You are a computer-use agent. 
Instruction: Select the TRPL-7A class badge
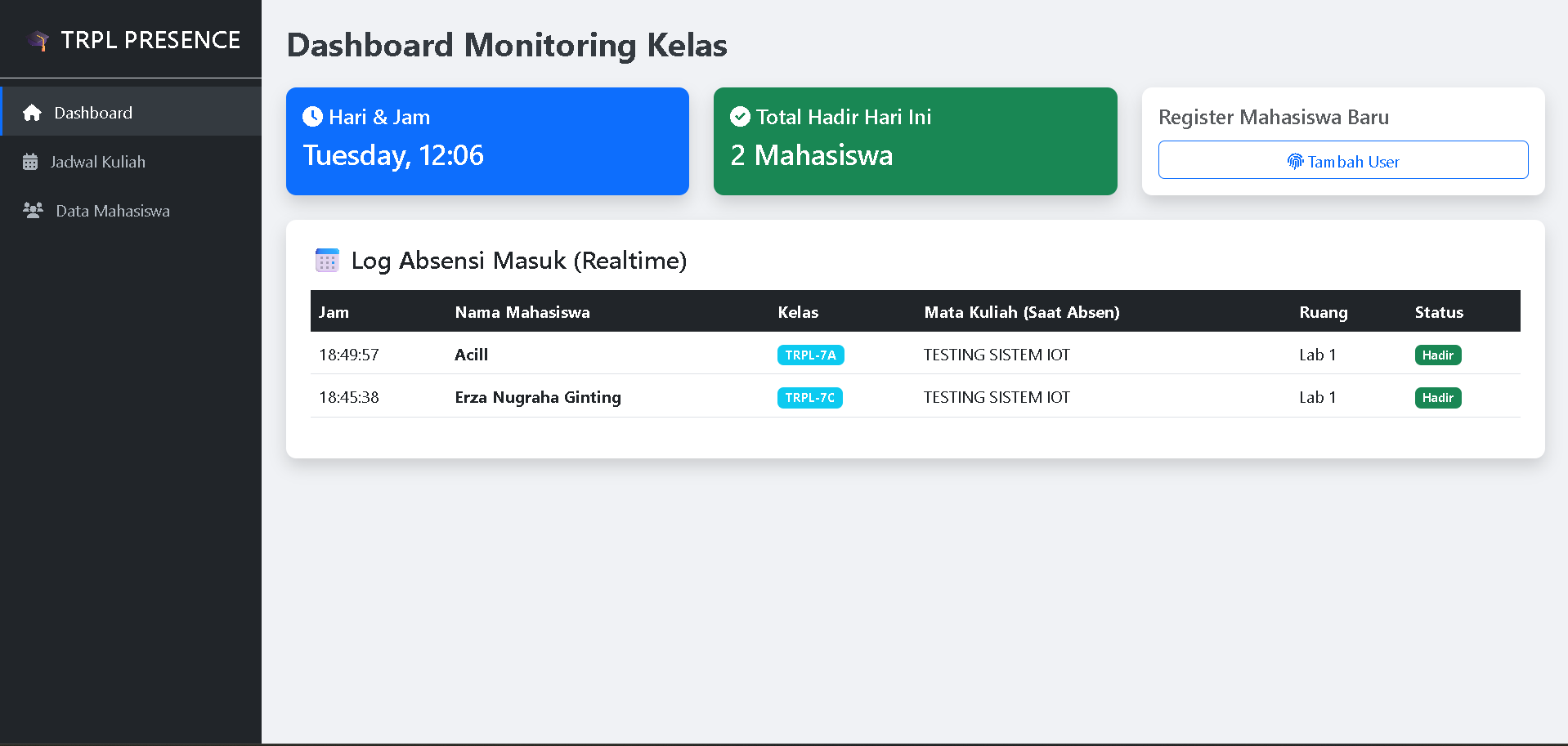[x=810, y=355]
